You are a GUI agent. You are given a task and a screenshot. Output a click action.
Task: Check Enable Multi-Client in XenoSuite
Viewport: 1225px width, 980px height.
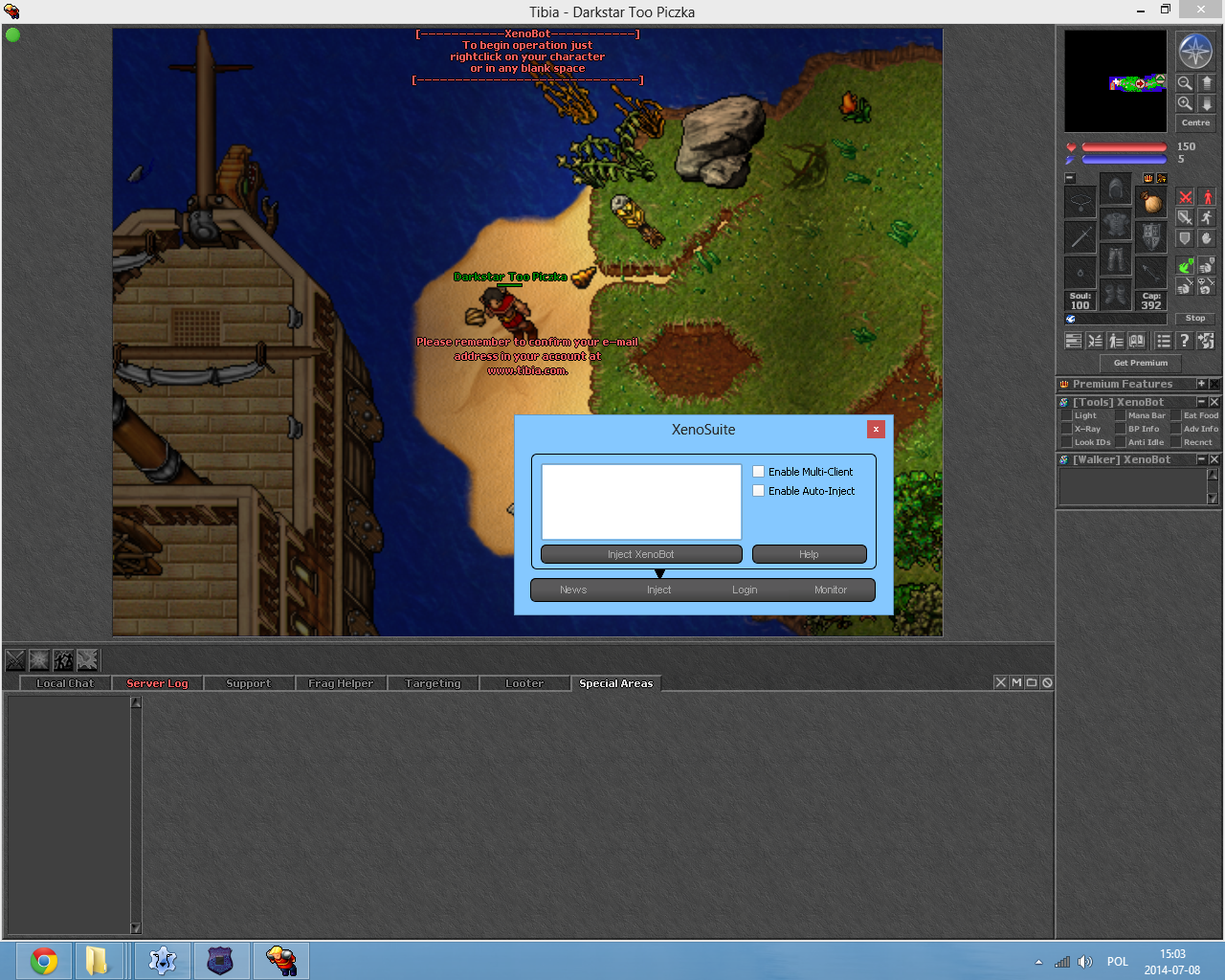pos(759,472)
